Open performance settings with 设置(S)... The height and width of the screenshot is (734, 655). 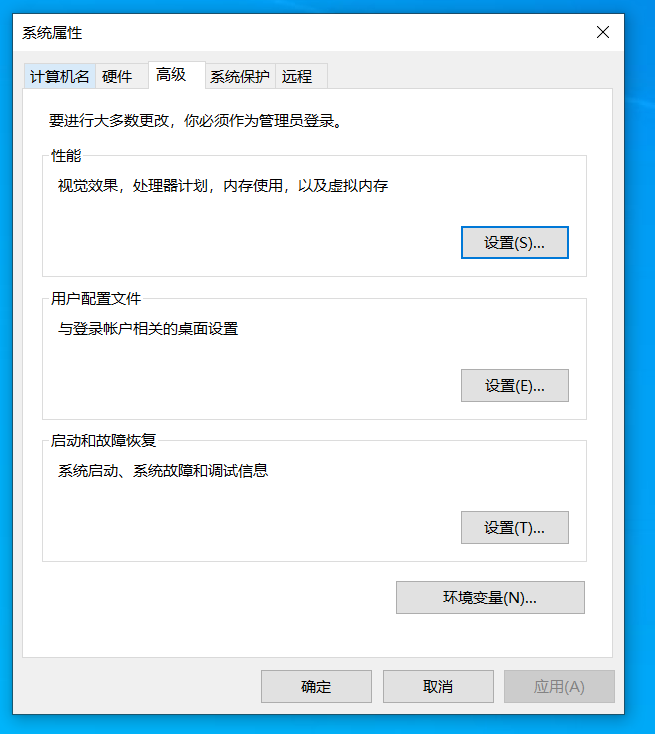tap(515, 242)
